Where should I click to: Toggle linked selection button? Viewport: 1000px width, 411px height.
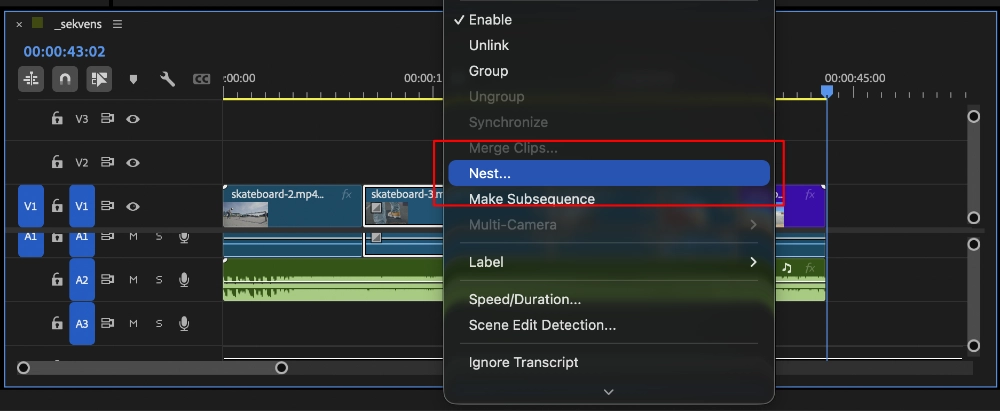click(x=99, y=79)
